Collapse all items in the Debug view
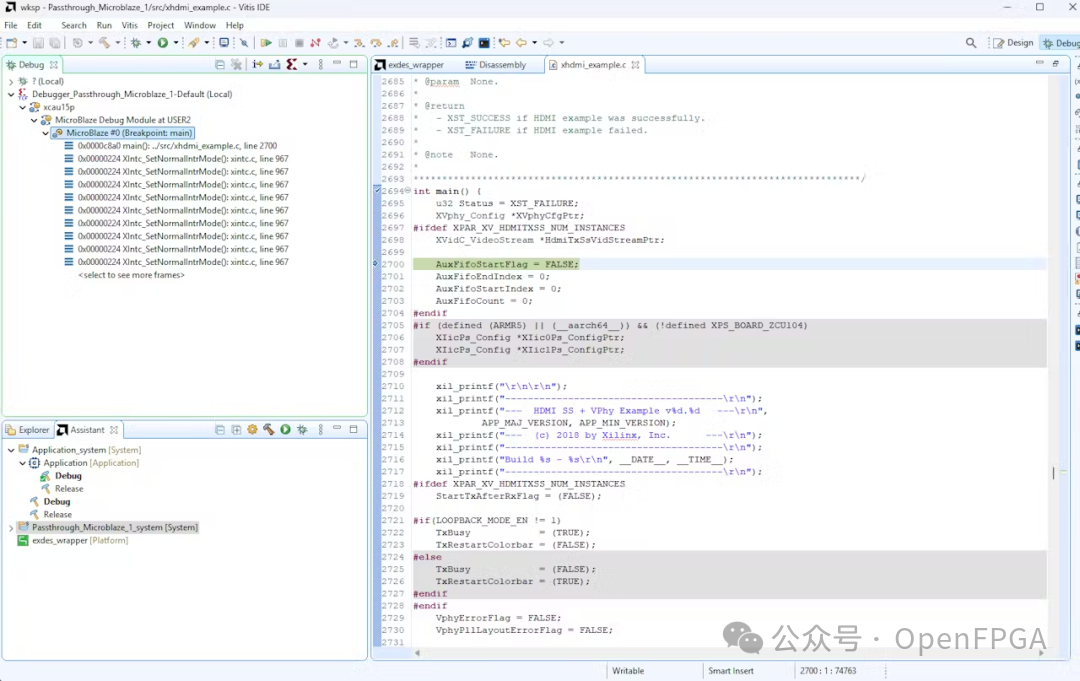 pos(220,64)
